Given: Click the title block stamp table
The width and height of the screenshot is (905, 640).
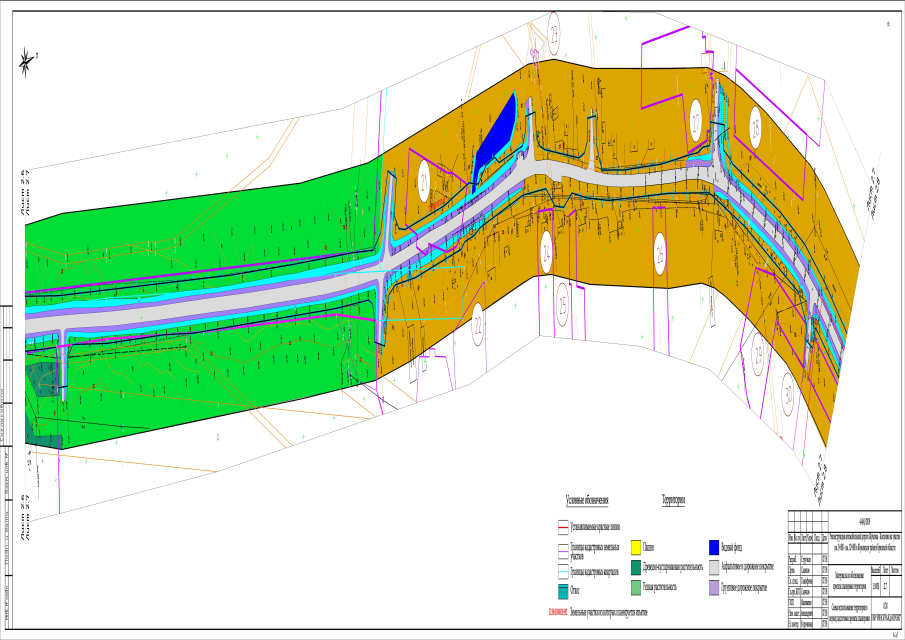Looking at the screenshot, I should (844, 569).
